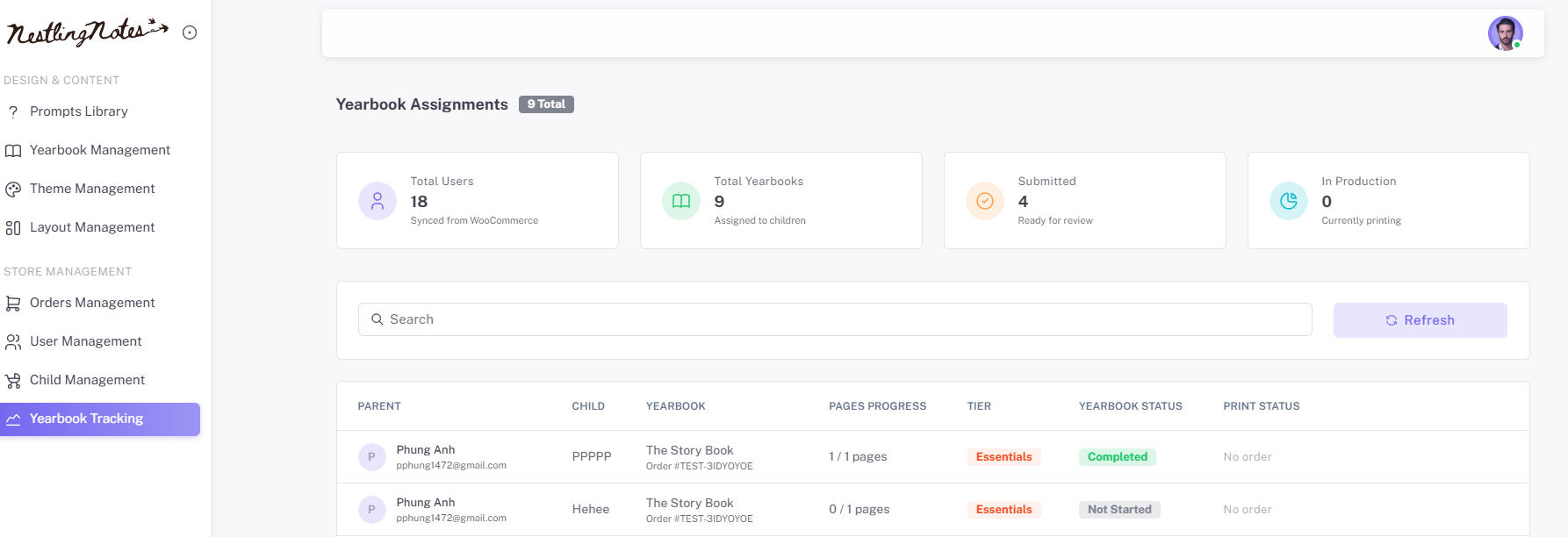Click the PRINT STATUS column header
The image size is (1568, 537).
pyautogui.click(x=1262, y=406)
